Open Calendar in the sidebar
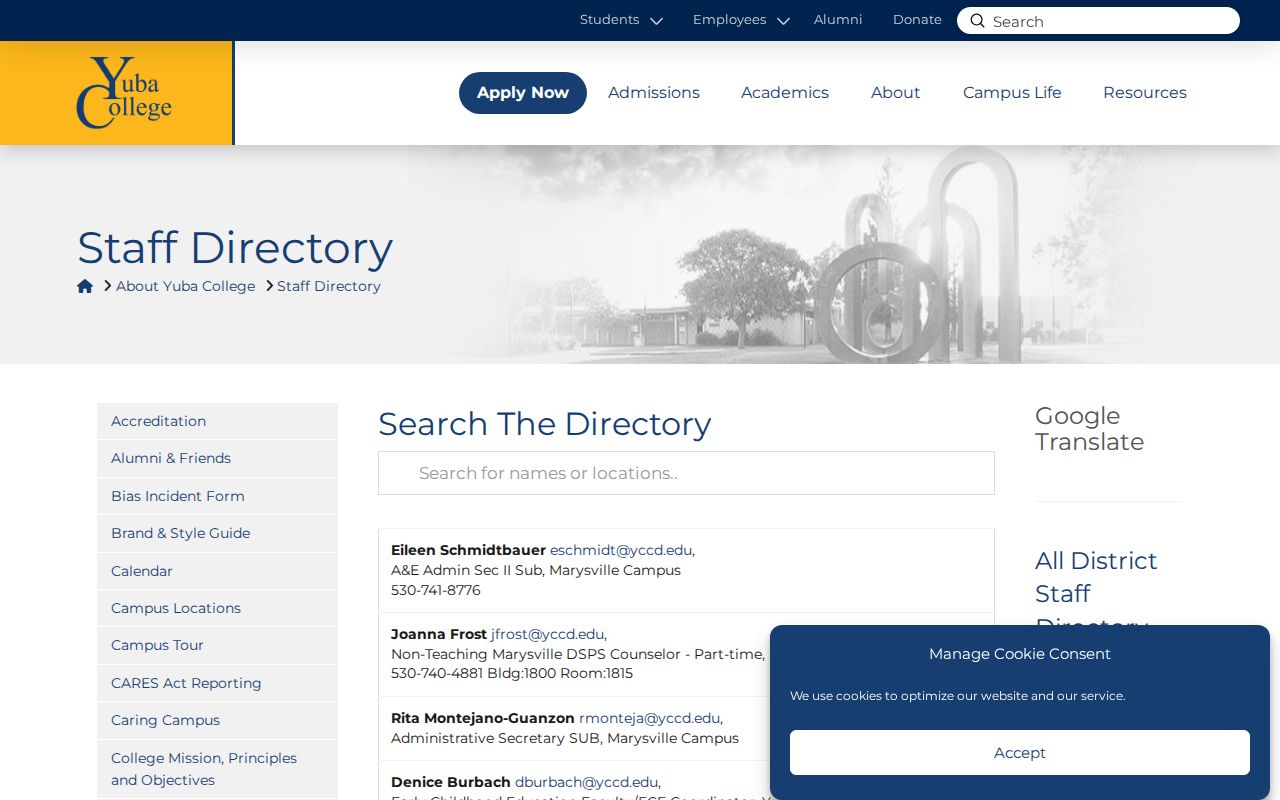Viewport: 1280px width, 800px height. pos(218,571)
